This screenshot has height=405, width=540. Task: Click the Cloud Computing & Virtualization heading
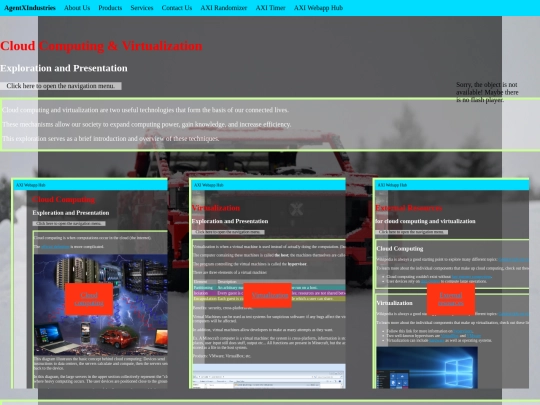(x=101, y=46)
